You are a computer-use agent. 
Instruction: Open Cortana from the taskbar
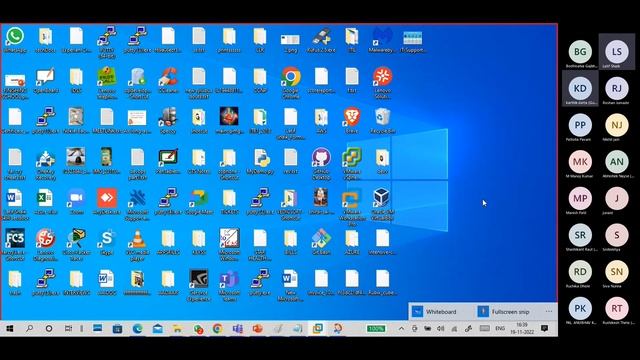[x=49, y=329]
